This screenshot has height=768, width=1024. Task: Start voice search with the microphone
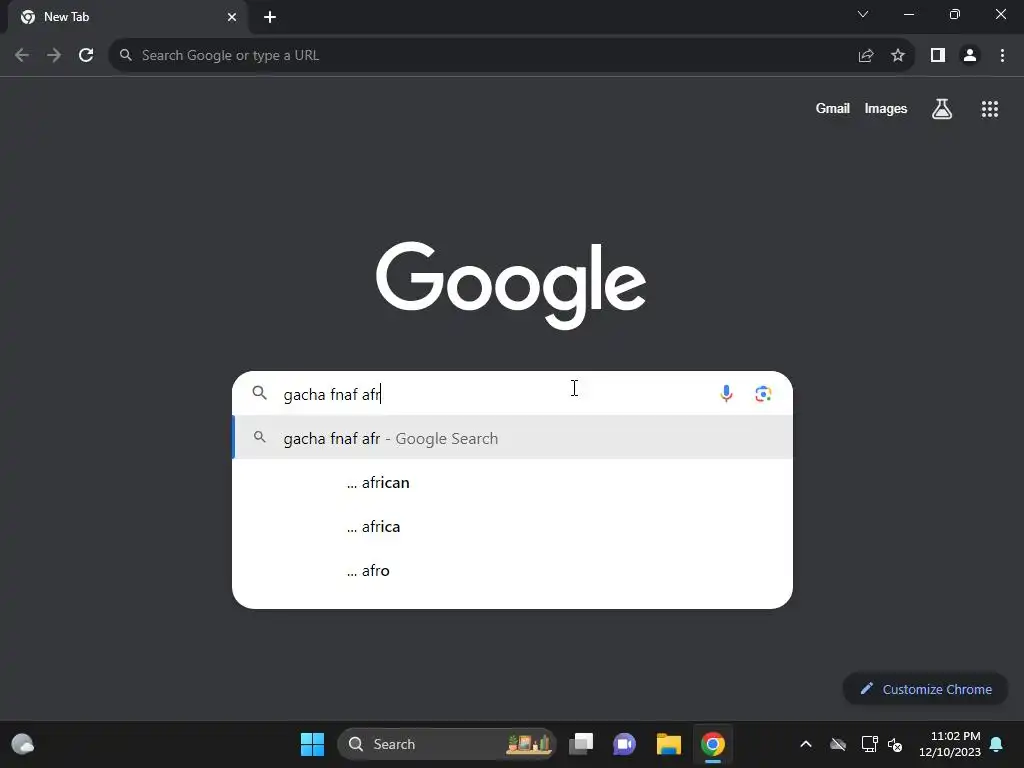click(x=726, y=393)
